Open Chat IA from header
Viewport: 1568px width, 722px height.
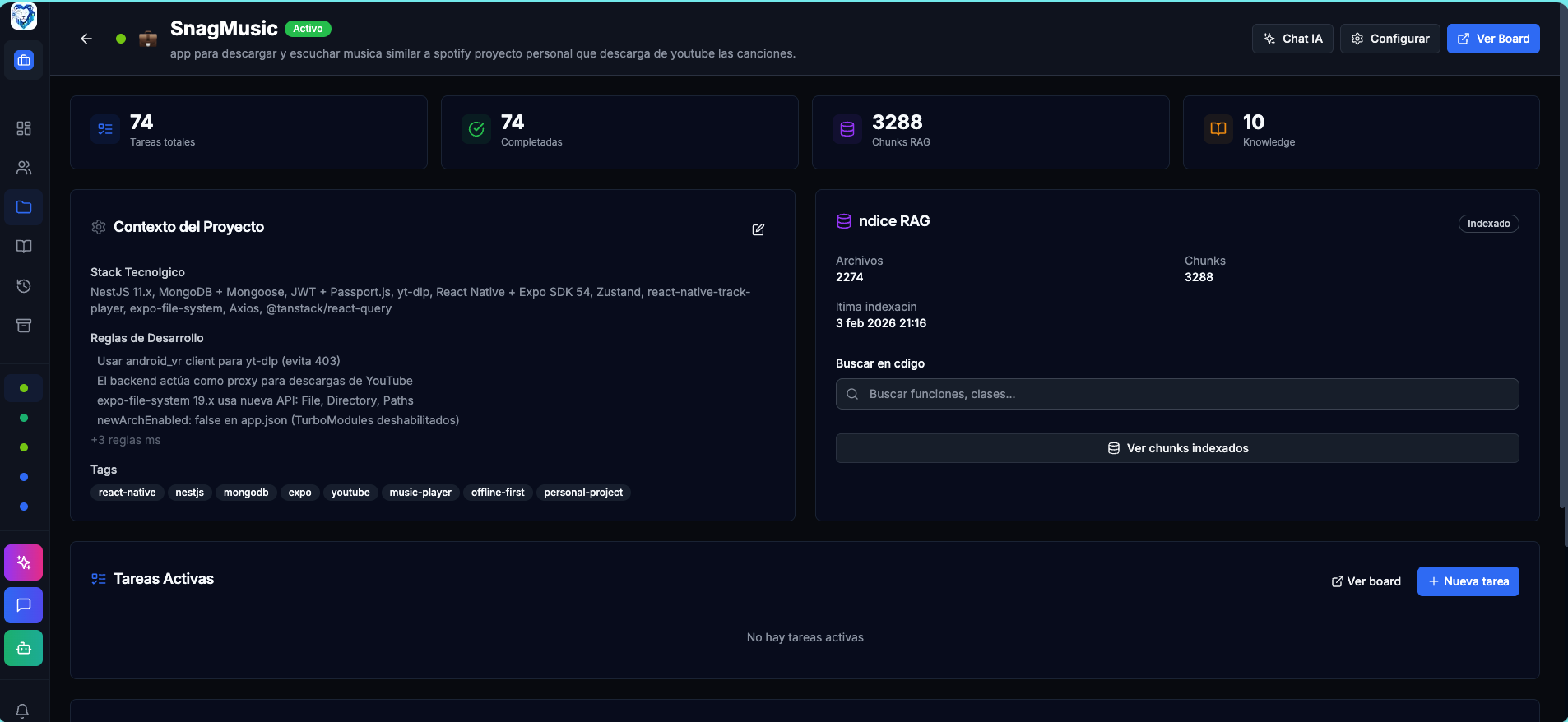pos(1292,39)
